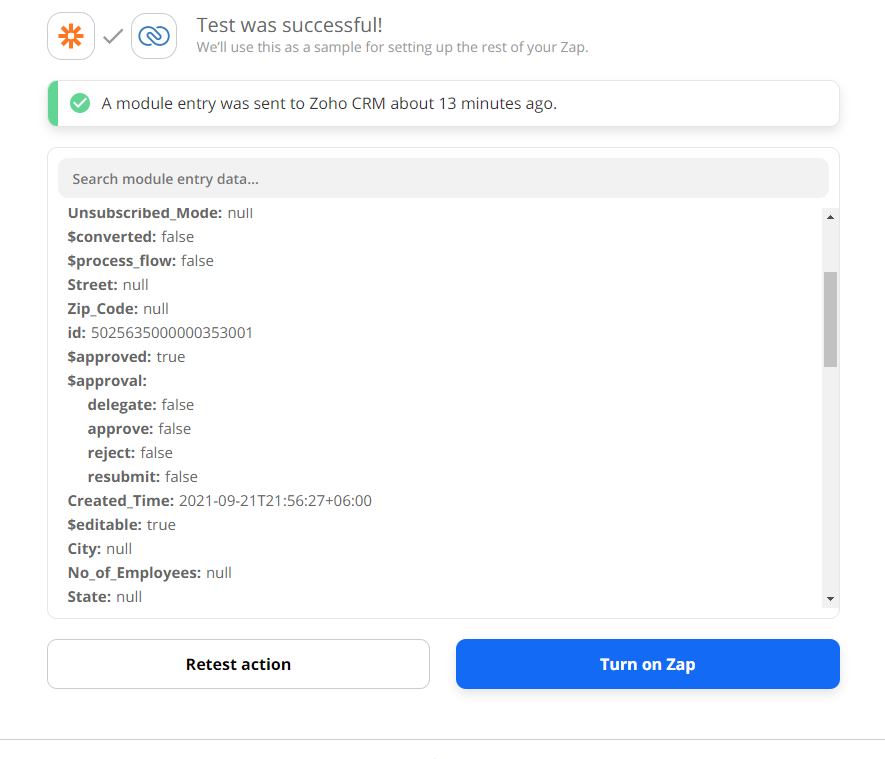Screen dimensions: 885x759
Task: Click the green success check icon
Action: 80,103
